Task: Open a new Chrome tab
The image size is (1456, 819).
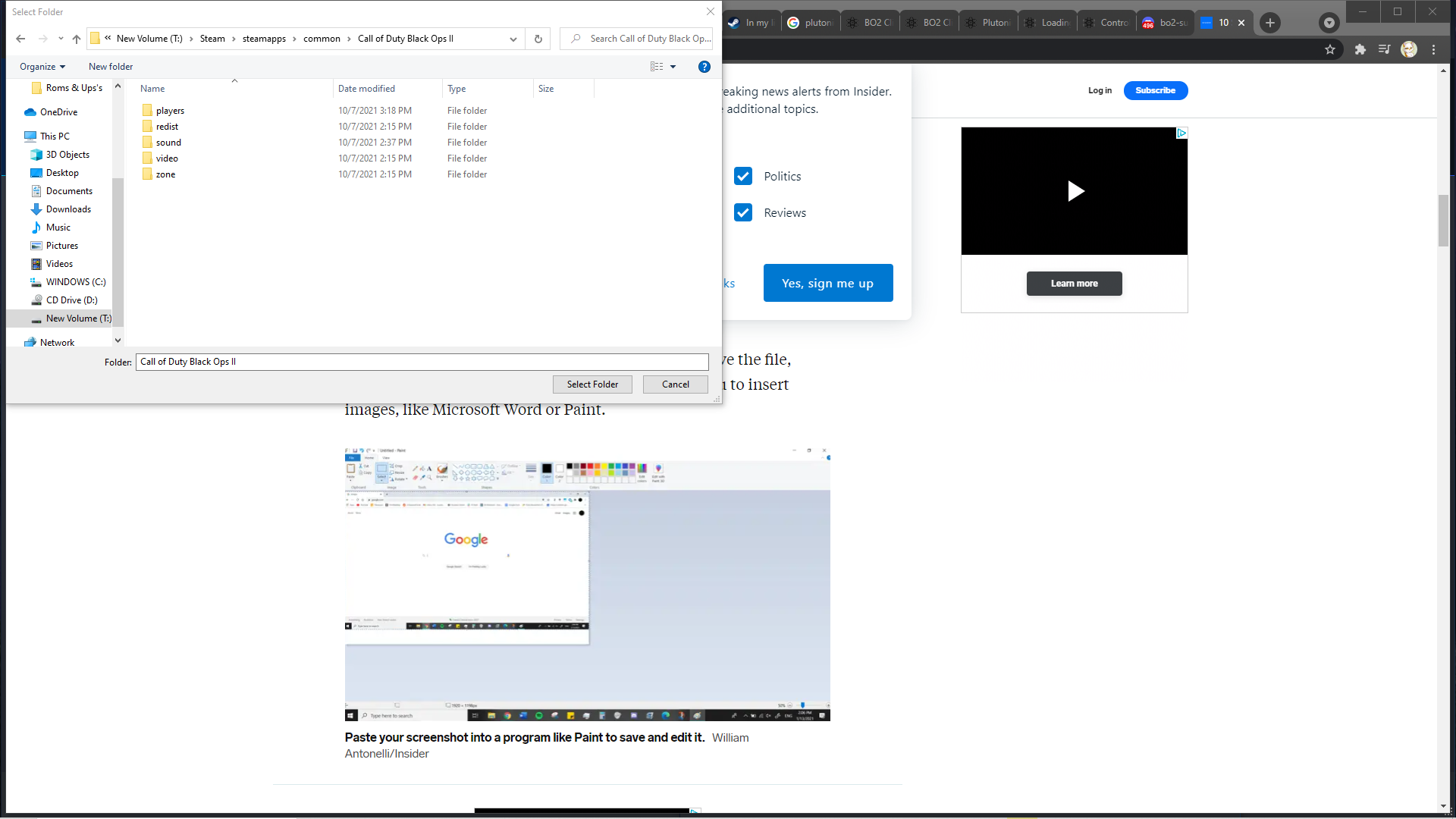Action: [1270, 23]
